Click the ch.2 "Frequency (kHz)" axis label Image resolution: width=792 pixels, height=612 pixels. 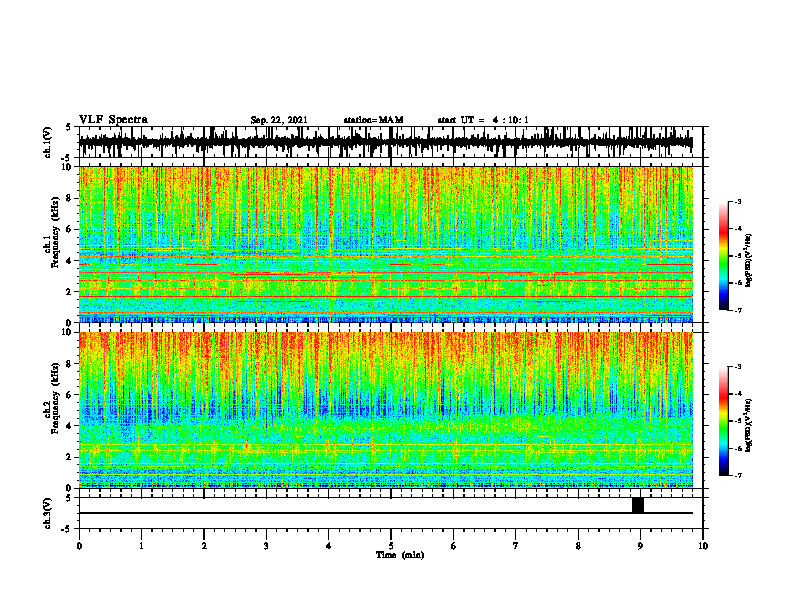click(x=55, y=398)
